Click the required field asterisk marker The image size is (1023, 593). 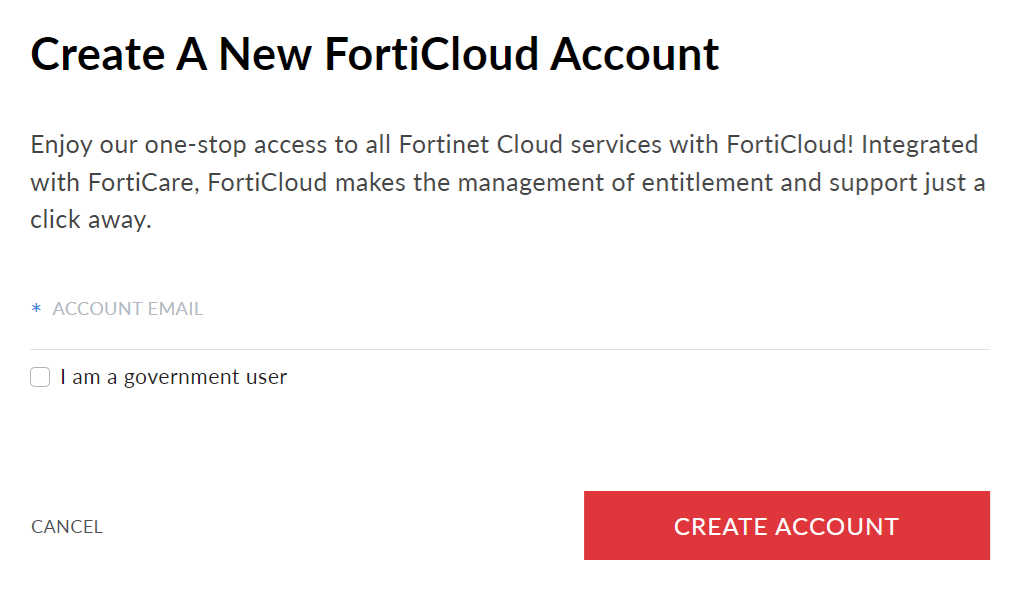(x=36, y=309)
